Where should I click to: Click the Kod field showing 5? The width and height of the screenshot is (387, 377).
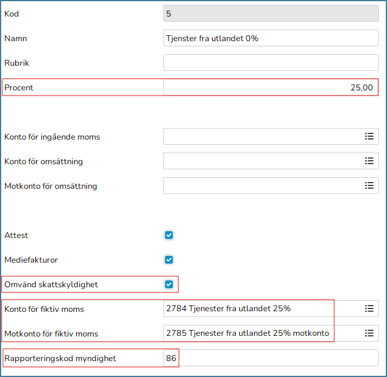click(271, 14)
